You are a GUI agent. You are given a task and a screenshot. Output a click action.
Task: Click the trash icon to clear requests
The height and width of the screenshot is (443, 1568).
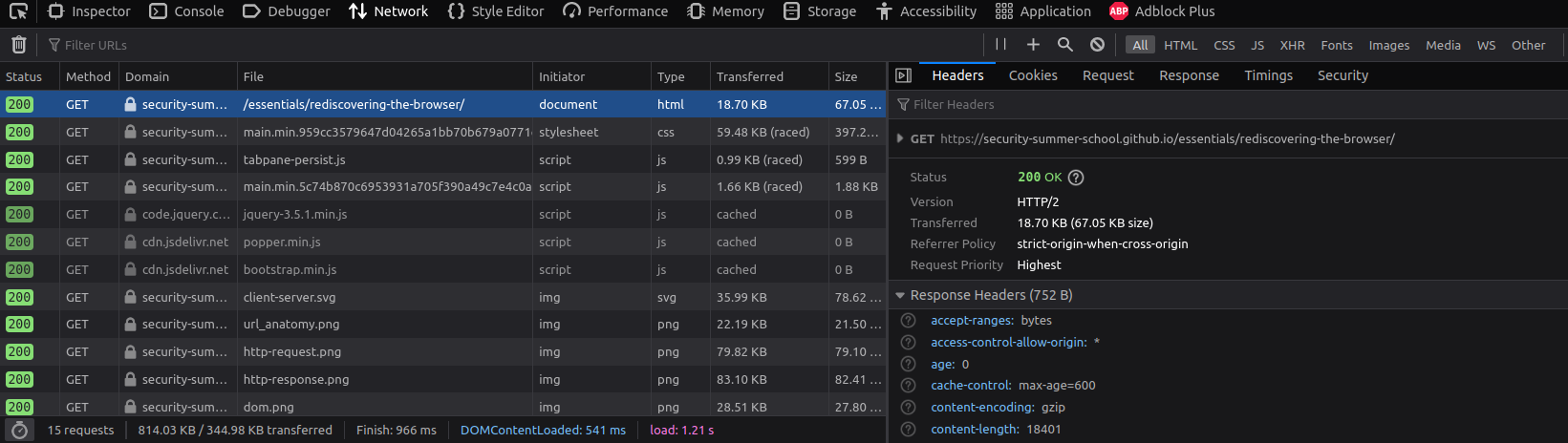(x=18, y=45)
